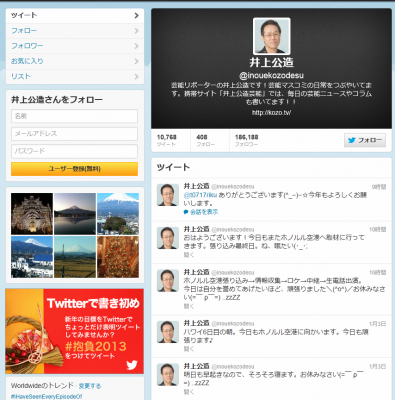
Task: Open snowy Fuji above town thumbnail
Action: (x=118, y=214)
